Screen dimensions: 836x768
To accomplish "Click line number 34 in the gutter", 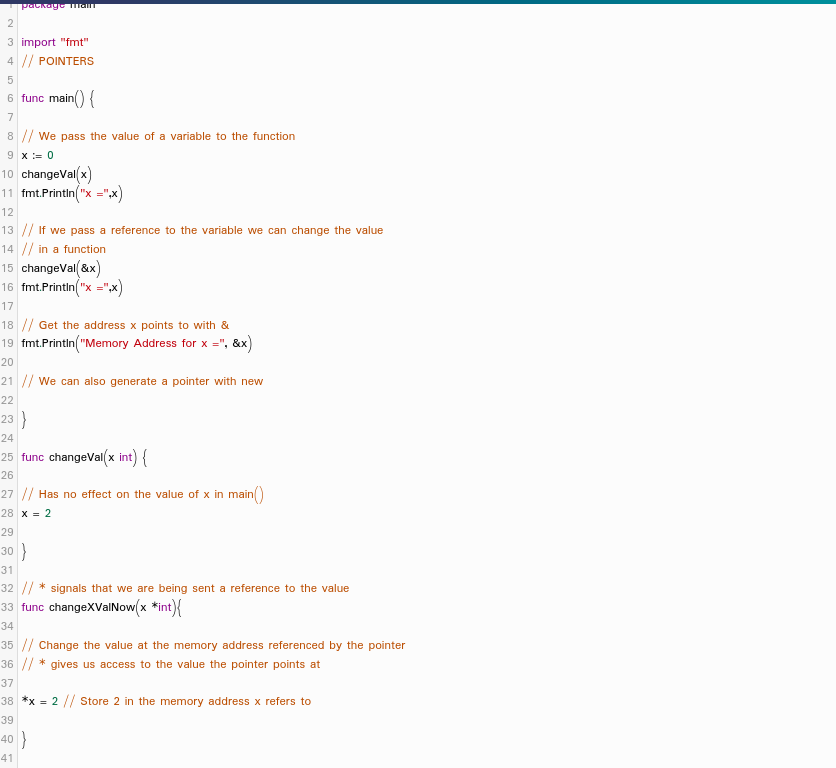I will click(7, 626).
